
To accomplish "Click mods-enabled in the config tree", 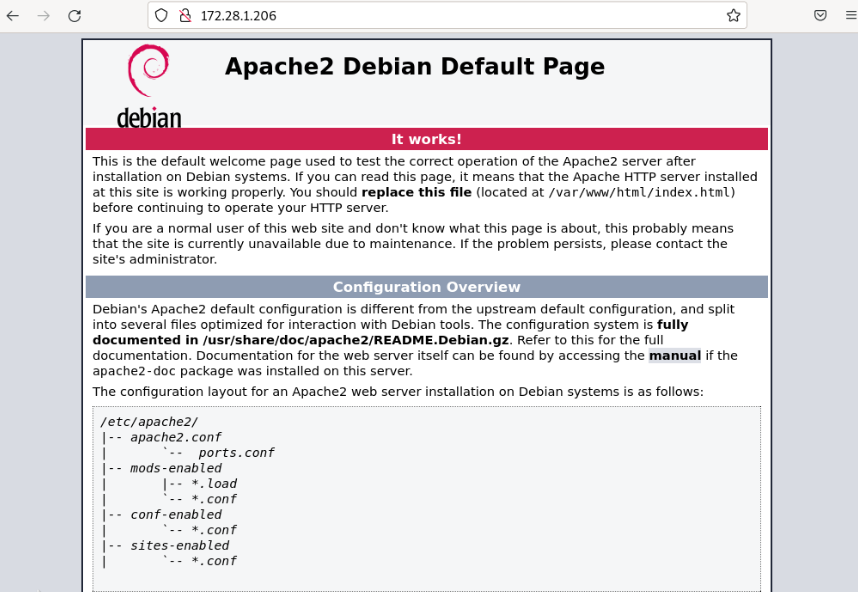I will (x=176, y=468).
